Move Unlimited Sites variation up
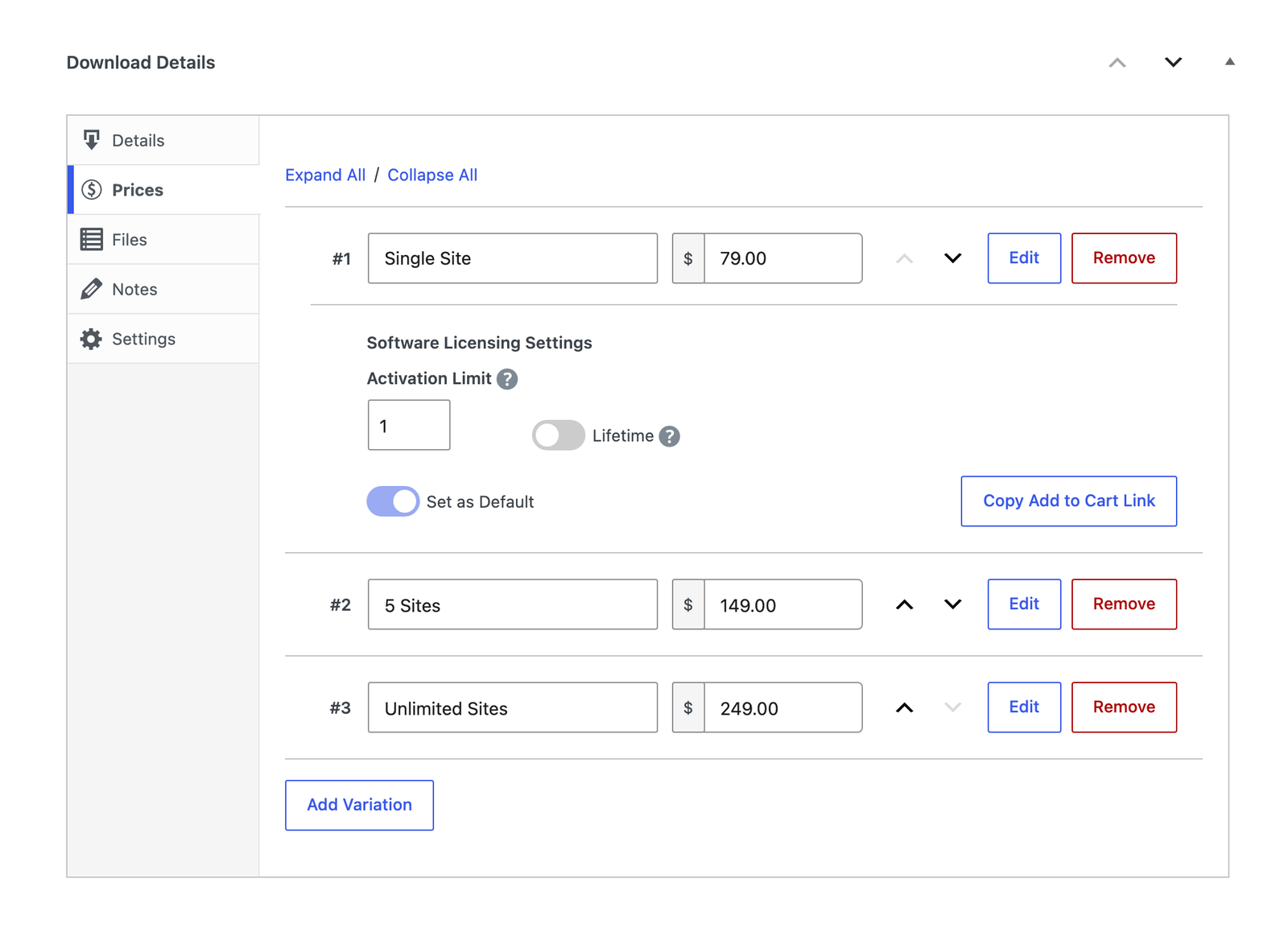The height and width of the screenshot is (944, 1288). pos(905,707)
